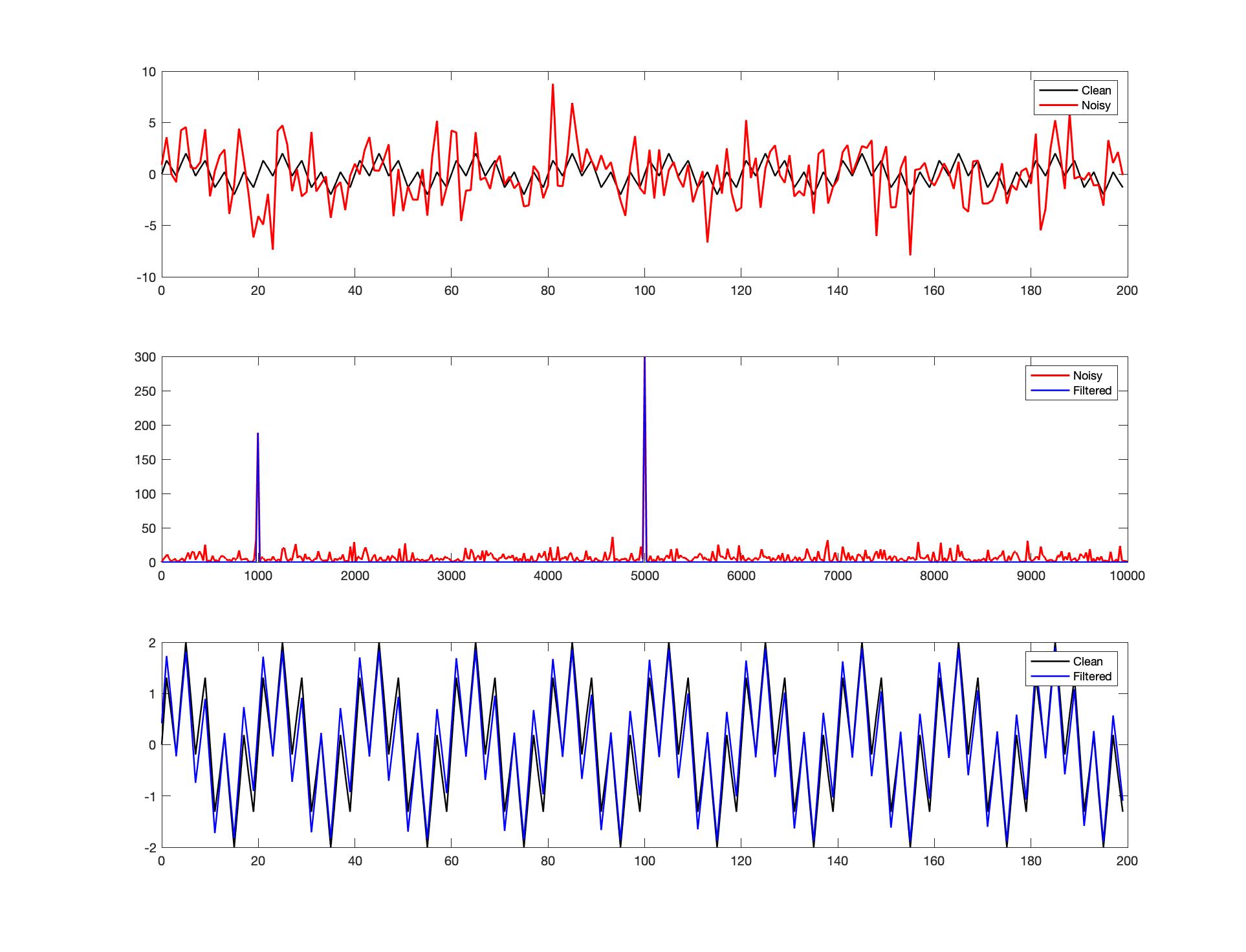1246x952 pixels.
Task: Click the black Clean line sample in top legend
Action: click(1057, 91)
